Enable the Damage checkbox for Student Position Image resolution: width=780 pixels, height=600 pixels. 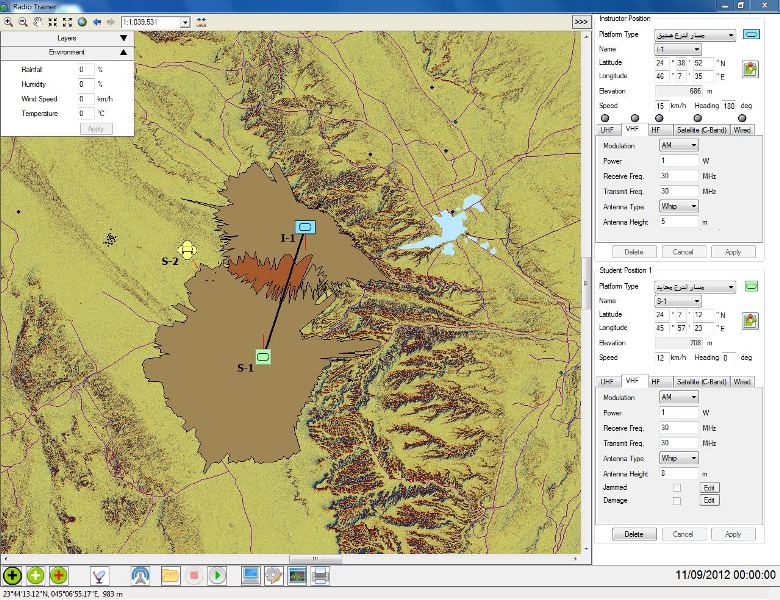[677, 500]
